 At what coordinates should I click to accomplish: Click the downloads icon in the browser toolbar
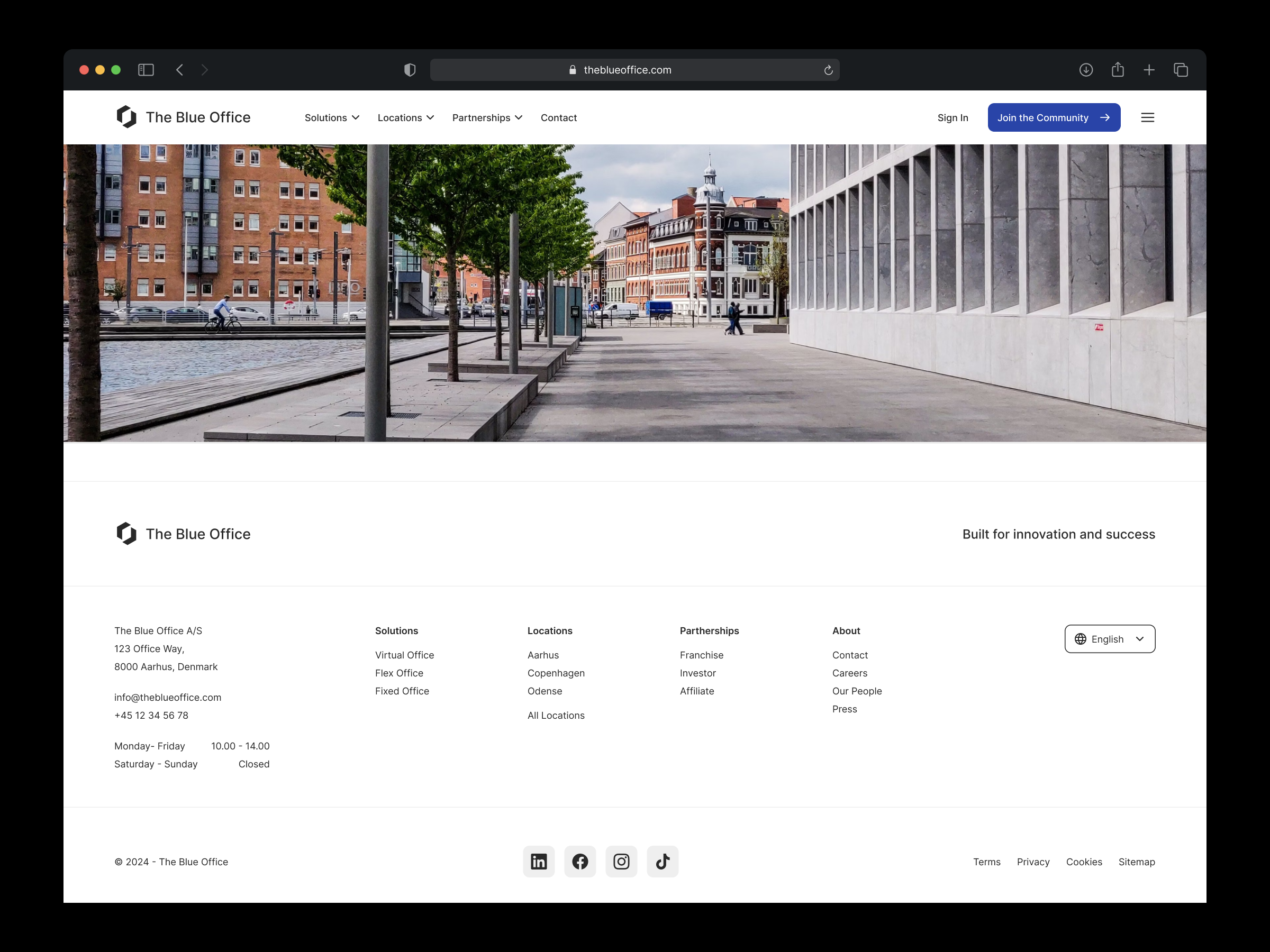1086,69
